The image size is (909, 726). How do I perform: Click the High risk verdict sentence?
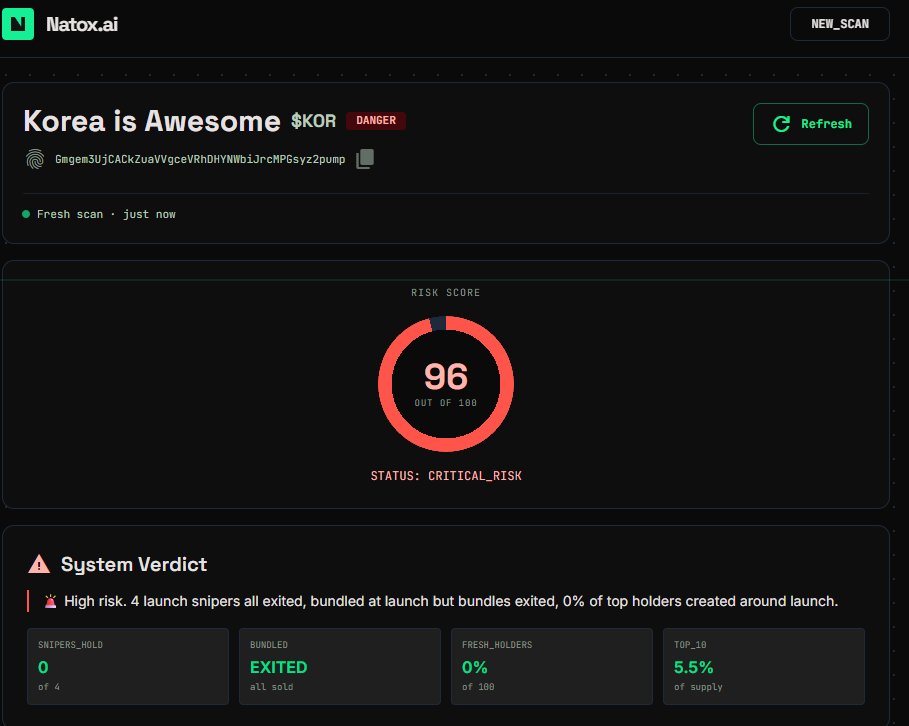[x=451, y=601]
